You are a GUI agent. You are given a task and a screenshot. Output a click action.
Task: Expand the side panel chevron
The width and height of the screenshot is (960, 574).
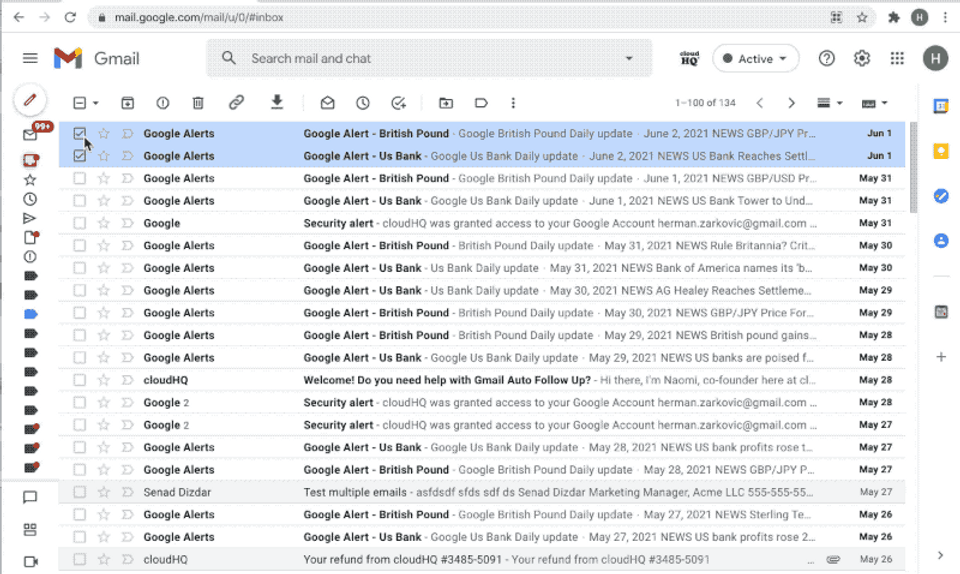[940, 555]
